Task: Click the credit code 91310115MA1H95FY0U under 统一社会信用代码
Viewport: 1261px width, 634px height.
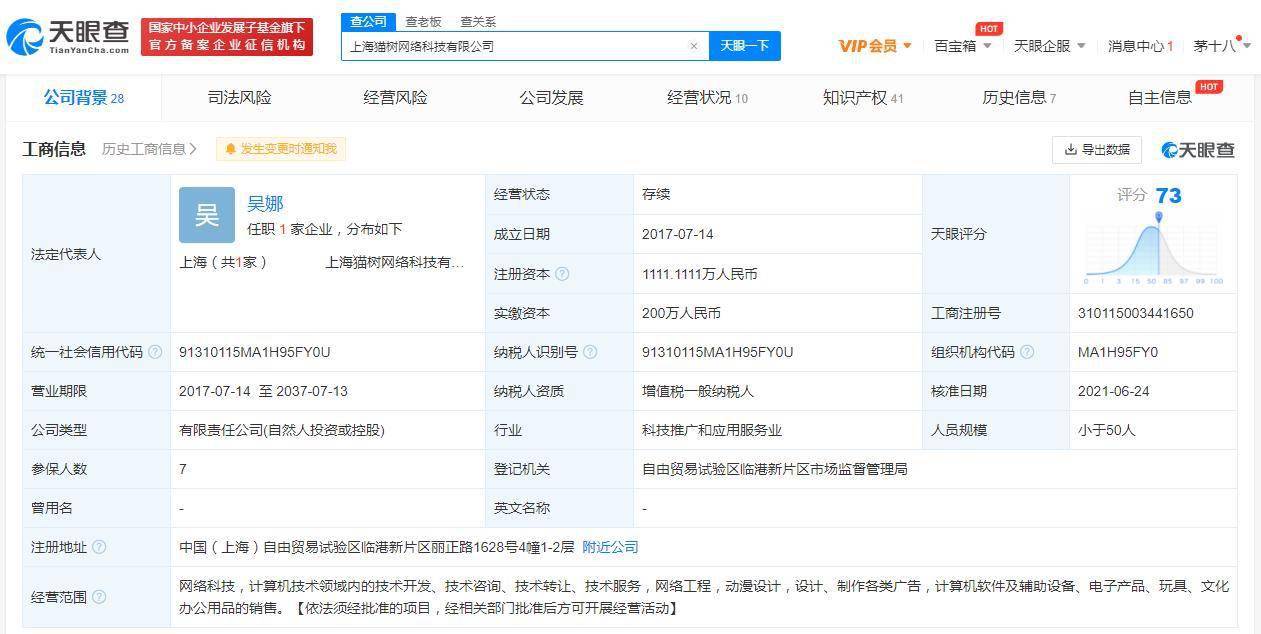Action: 254,352
